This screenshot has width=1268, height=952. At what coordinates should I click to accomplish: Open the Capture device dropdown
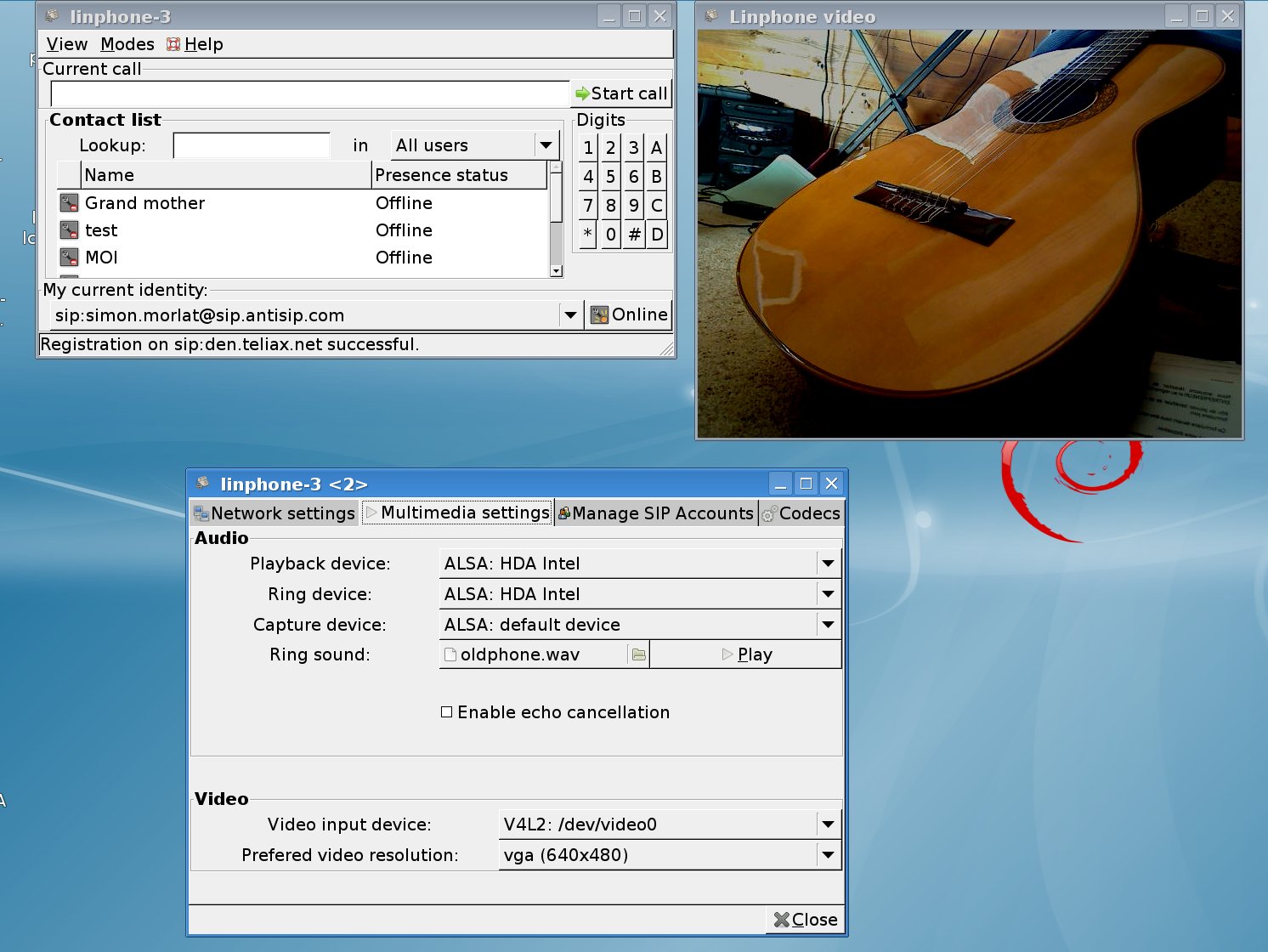pyautogui.click(x=828, y=625)
